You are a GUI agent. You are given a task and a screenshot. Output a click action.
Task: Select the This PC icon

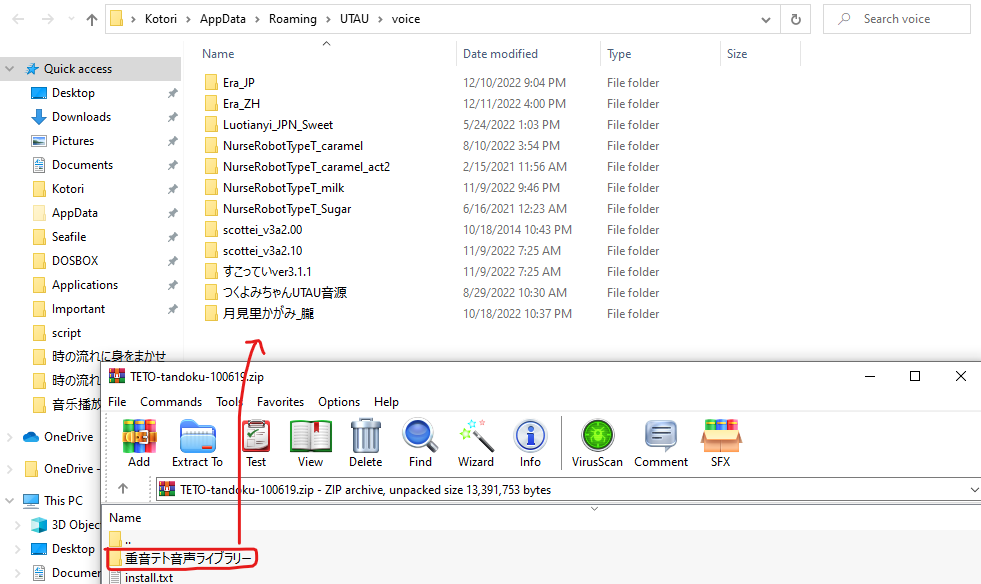pyautogui.click(x=31, y=501)
